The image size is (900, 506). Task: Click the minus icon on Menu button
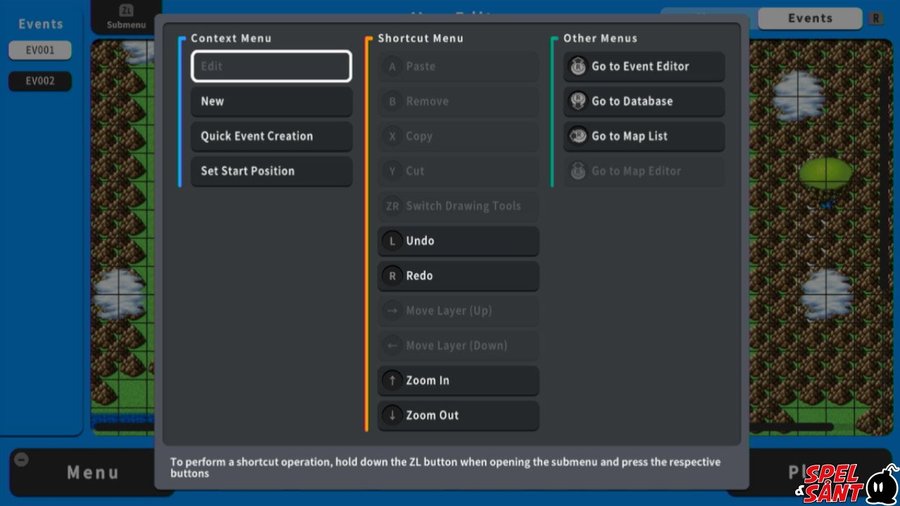pyautogui.click(x=23, y=460)
